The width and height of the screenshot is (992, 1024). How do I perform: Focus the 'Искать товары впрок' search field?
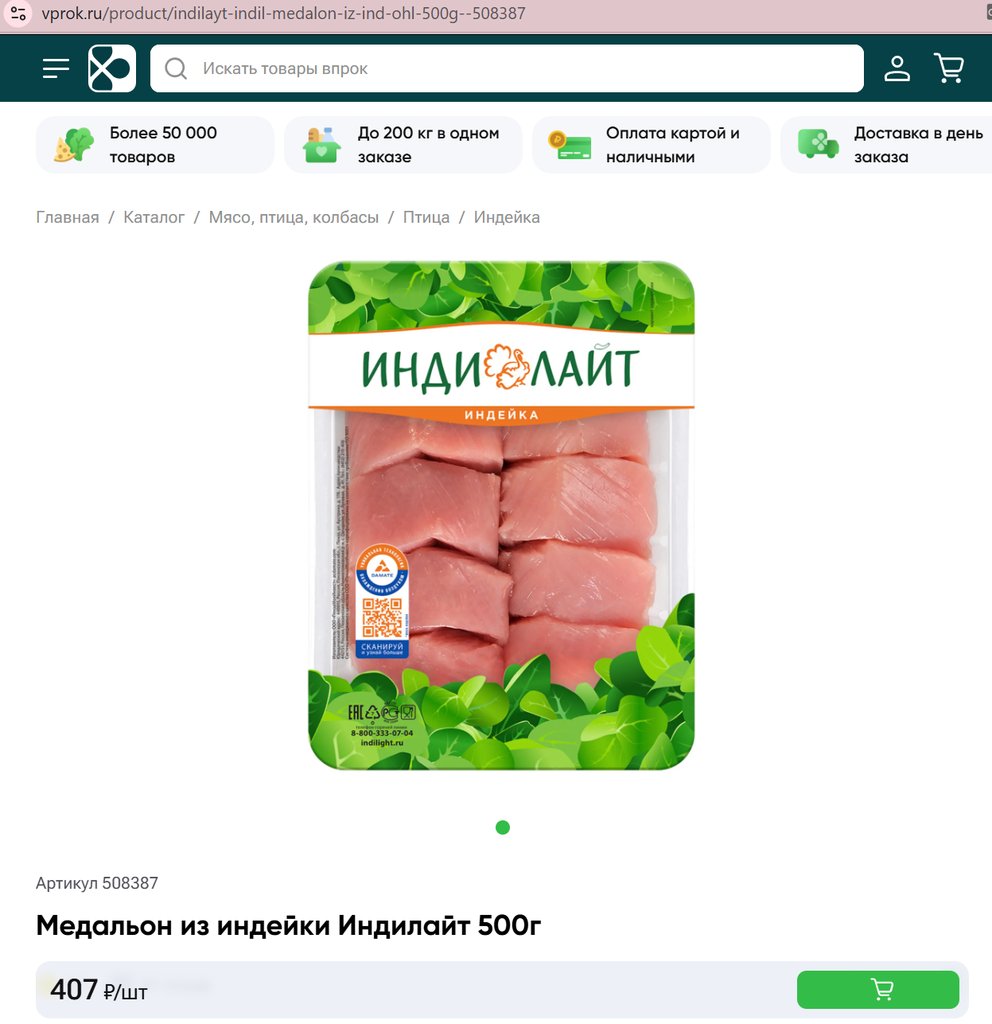tap(507, 69)
